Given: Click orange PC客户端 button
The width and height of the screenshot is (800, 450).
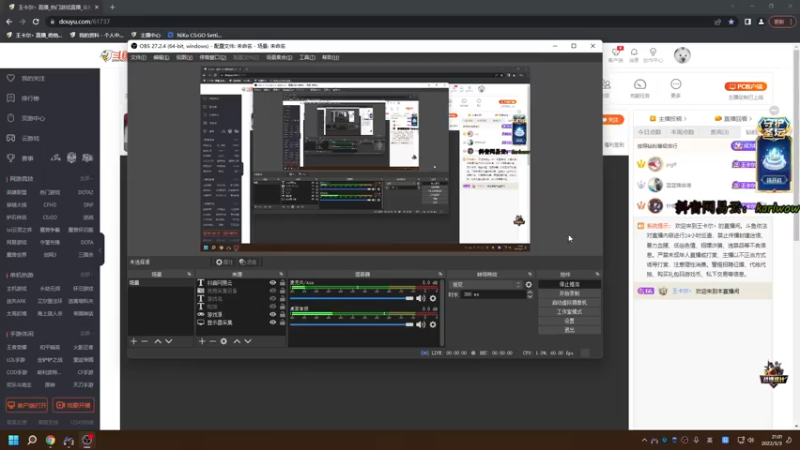Looking at the screenshot, I should 745,87.
